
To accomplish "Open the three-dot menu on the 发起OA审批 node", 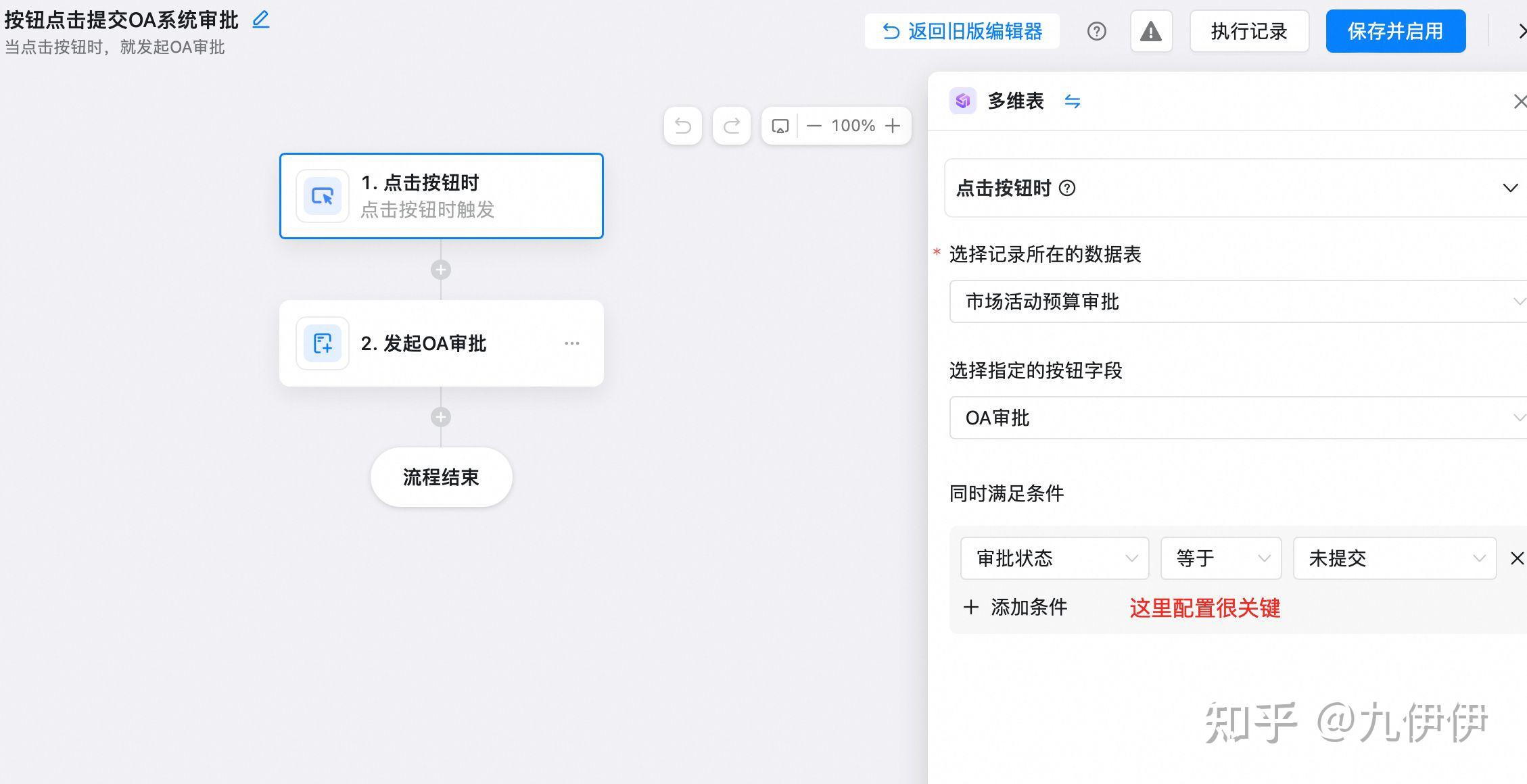I will [571, 343].
